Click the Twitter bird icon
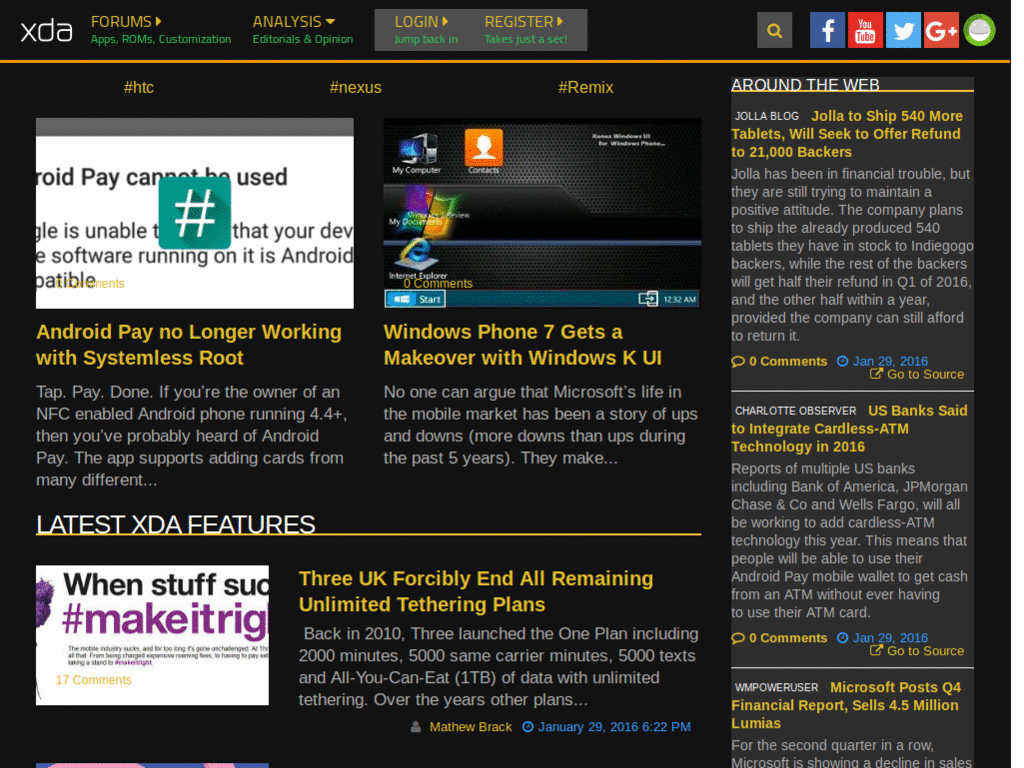 coord(903,30)
